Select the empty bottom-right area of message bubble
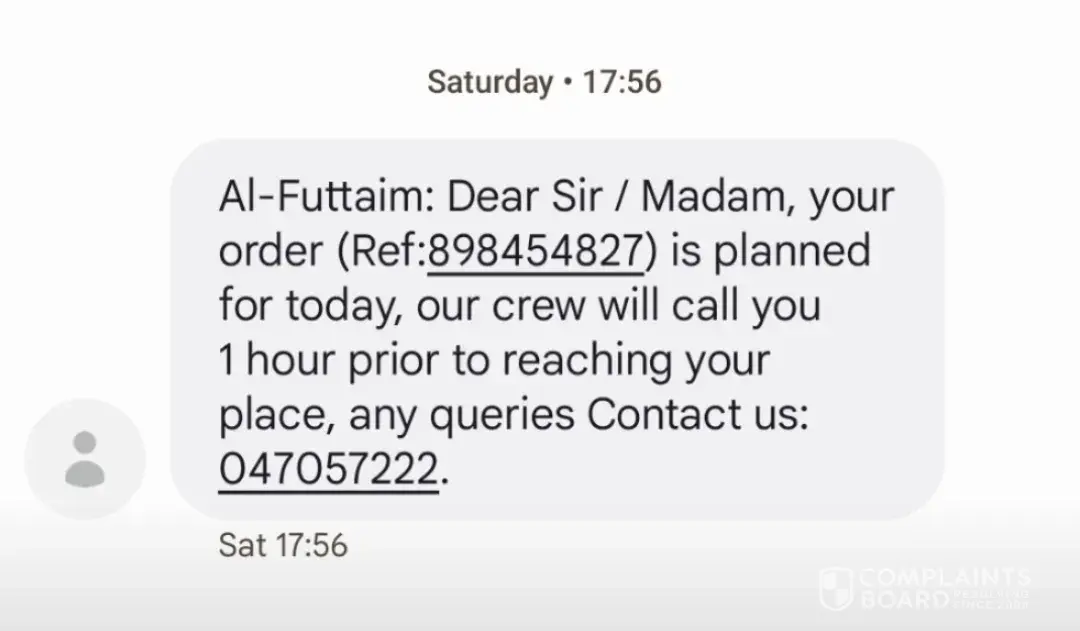 (750, 475)
